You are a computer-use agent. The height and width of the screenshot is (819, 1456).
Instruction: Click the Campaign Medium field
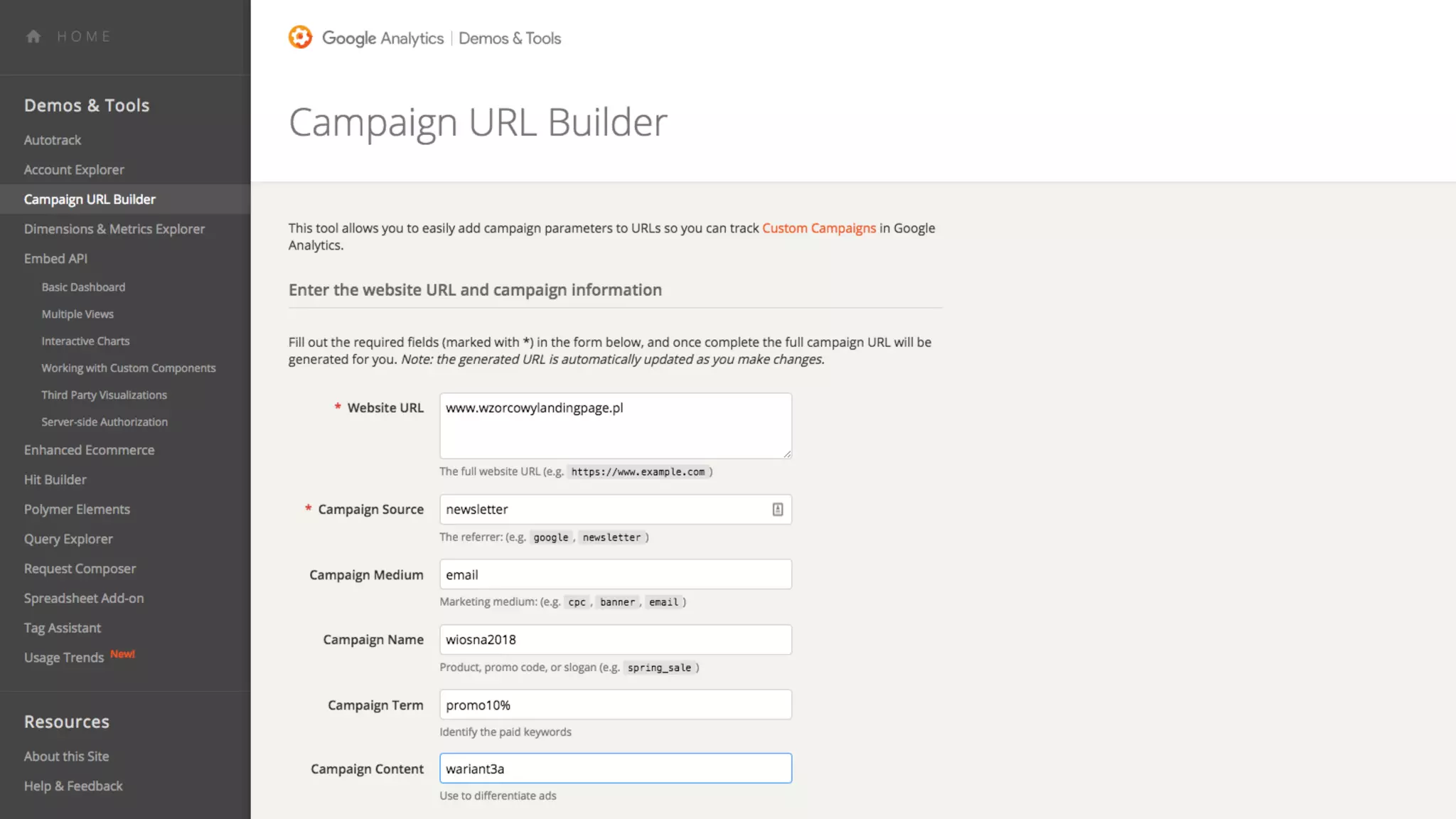(615, 574)
